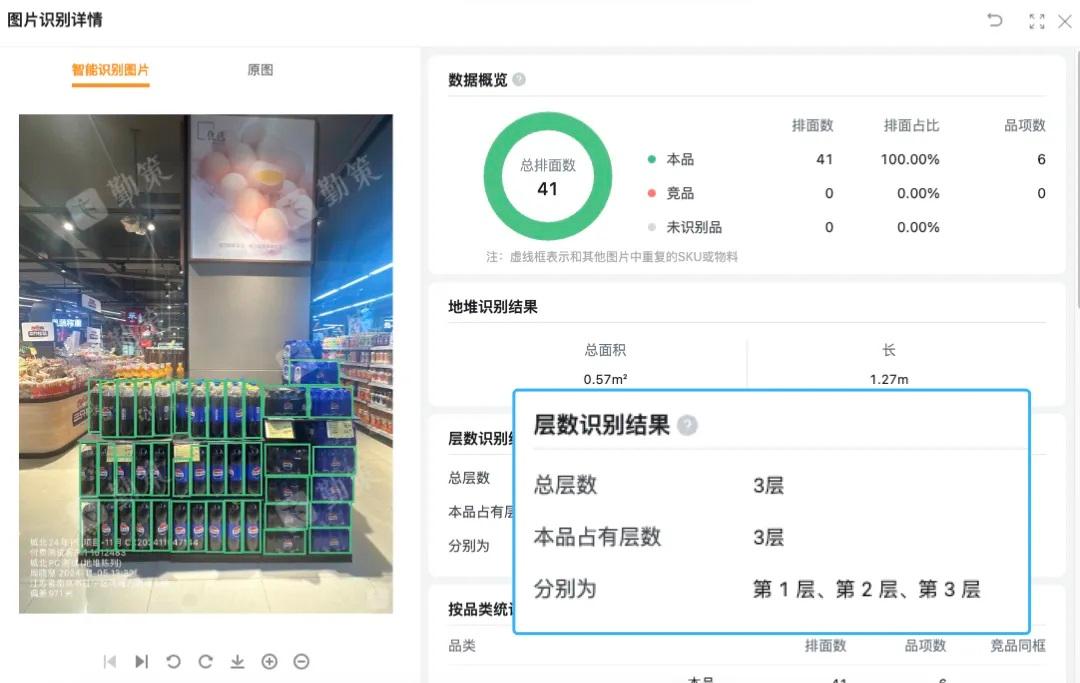This screenshot has width=1080, height=683.
Task: Zoom in on the shelf photo
Action: [x=269, y=661]
